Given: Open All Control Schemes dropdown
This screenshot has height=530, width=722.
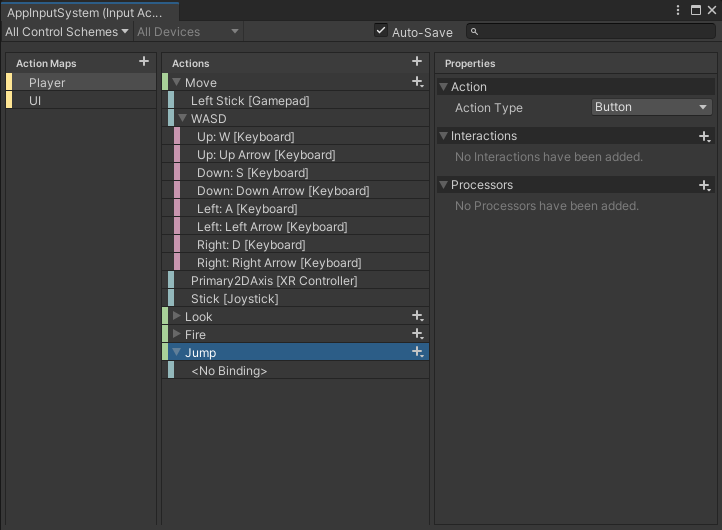Looking at the screenshot, I should pyautogui.click(x=67, y=31).
